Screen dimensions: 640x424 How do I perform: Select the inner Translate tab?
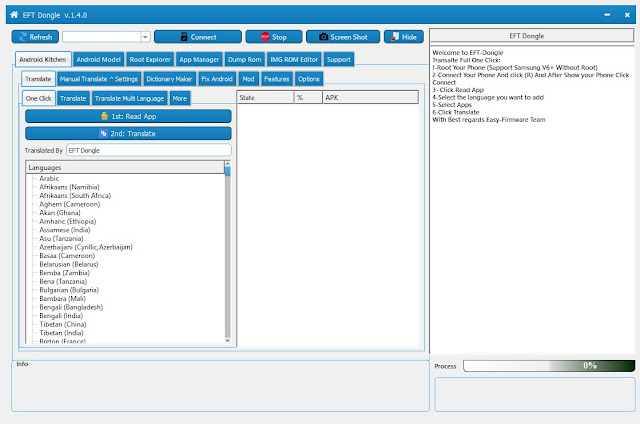73,98
